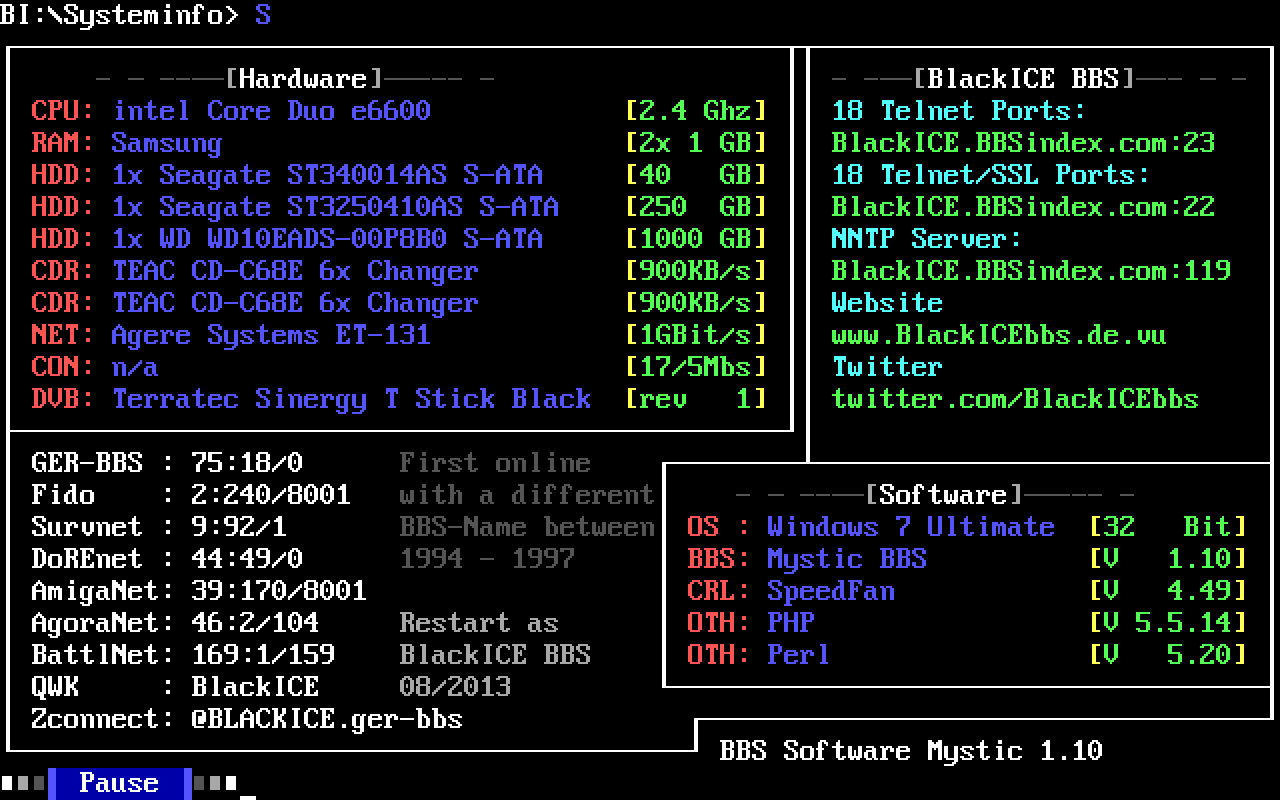Click the Fido 2:240/8001 network address
Screen dimensions: 1280x800
pos(270,495)
